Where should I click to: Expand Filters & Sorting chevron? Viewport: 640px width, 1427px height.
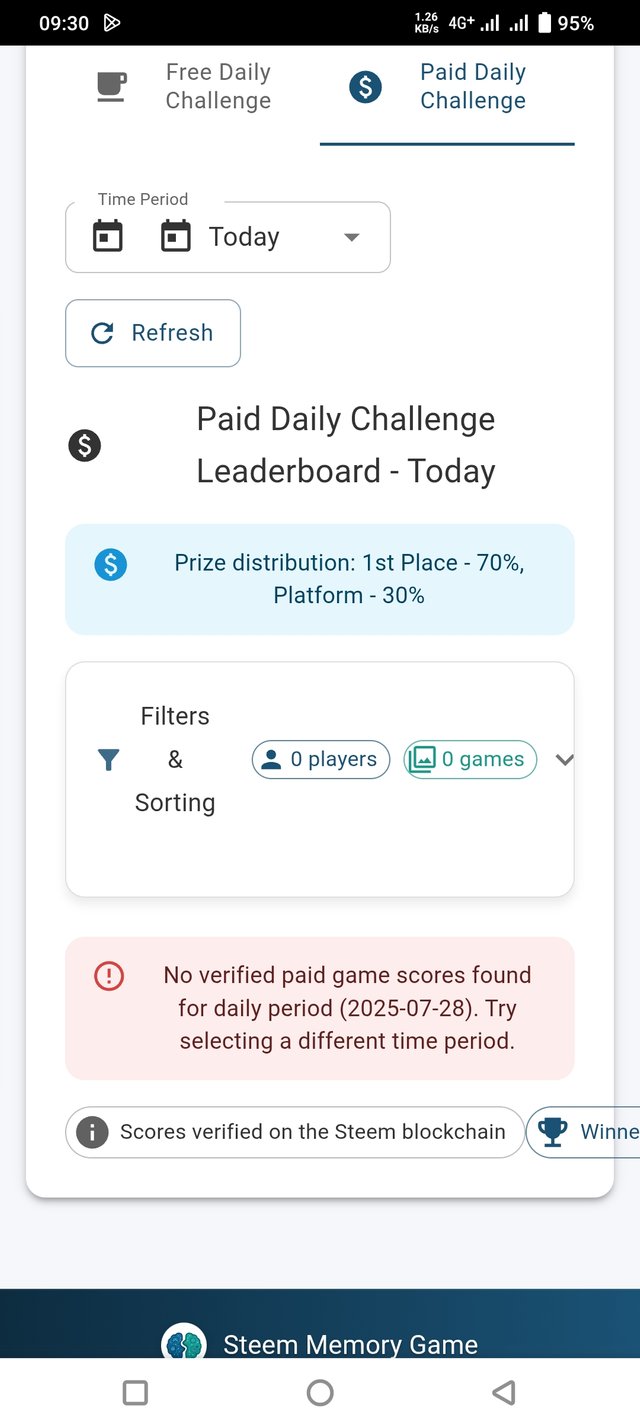564,760
